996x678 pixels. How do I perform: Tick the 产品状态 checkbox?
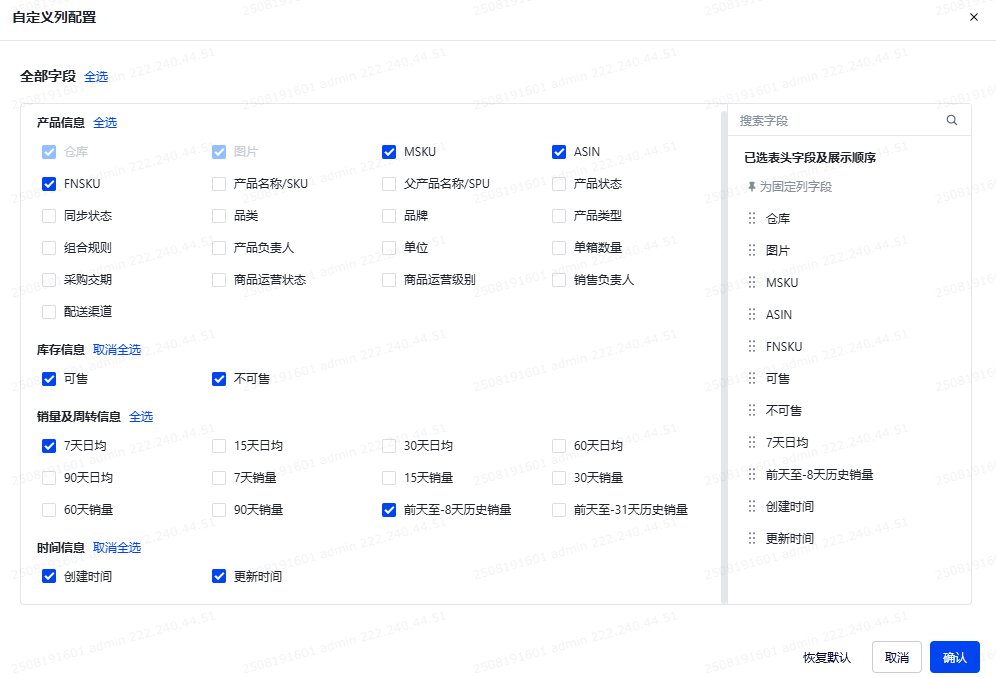pyautogui.click(x=559, y=184)
